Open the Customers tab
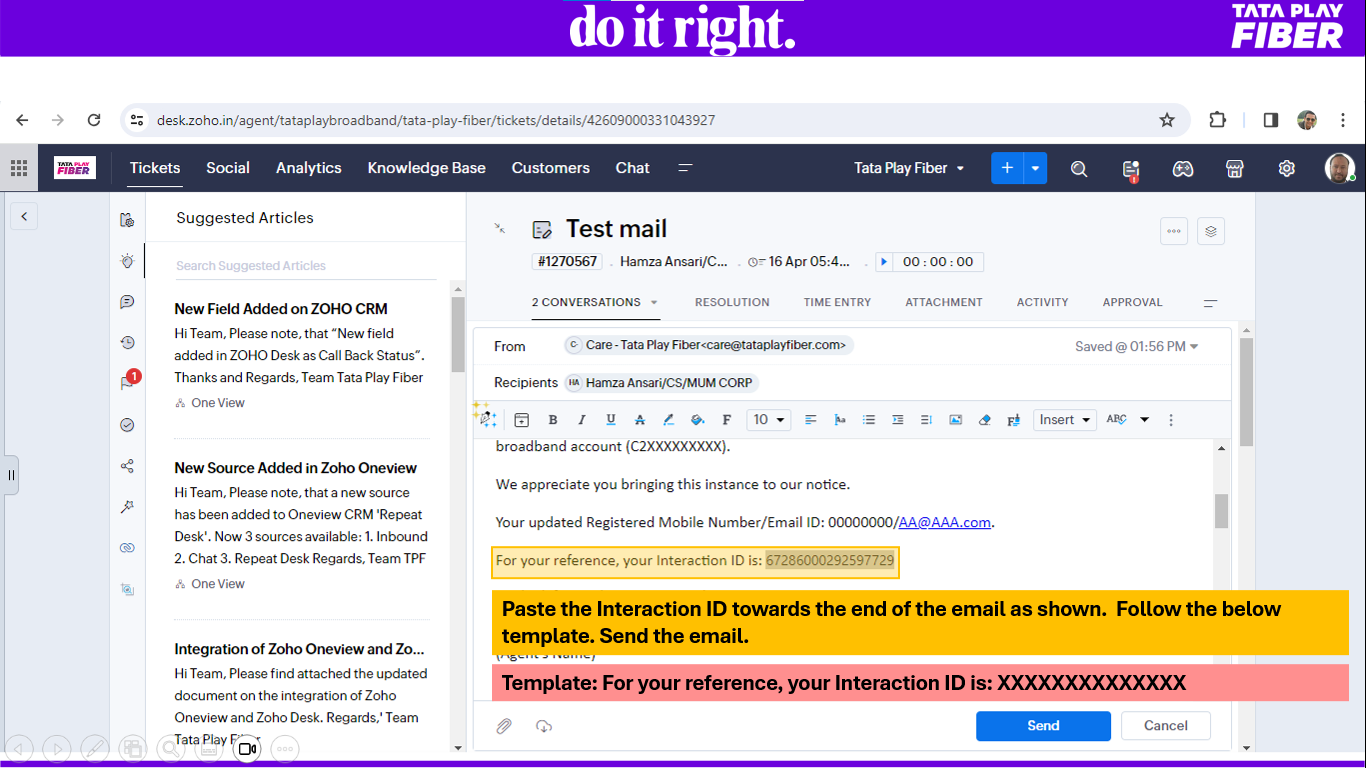 click(551, 168)
